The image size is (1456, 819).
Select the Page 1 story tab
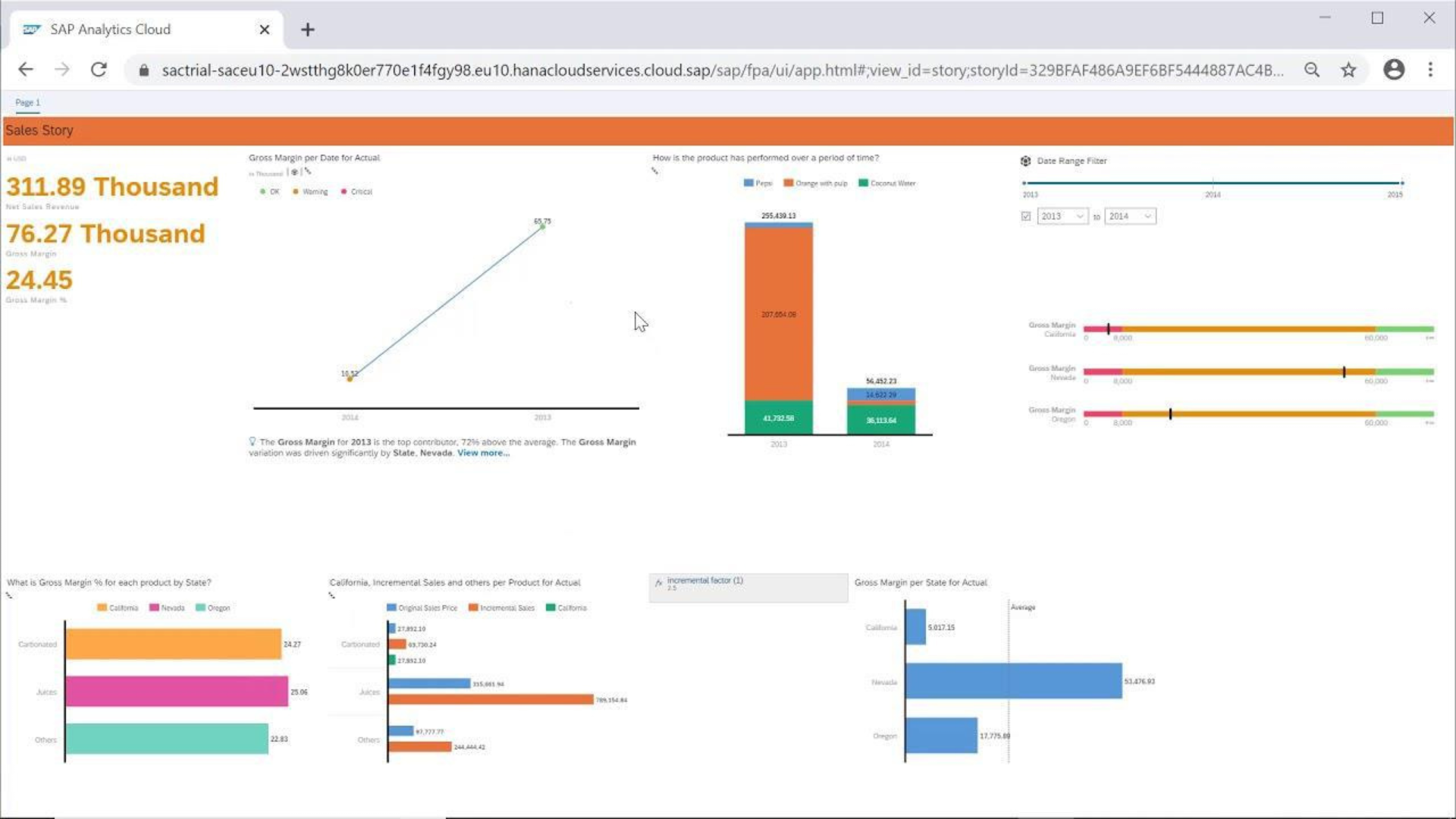(27, 102)
